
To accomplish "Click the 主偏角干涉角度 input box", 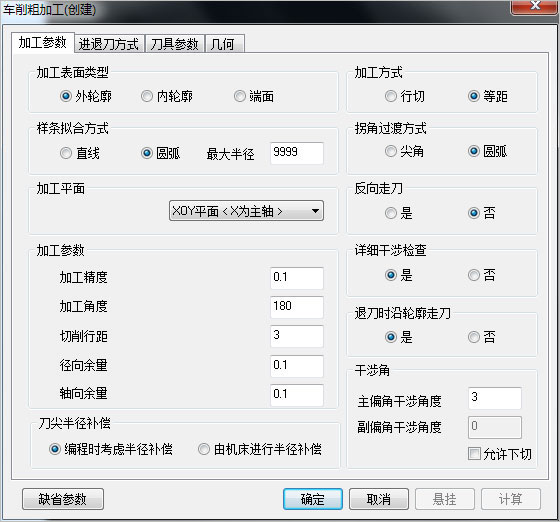I will (x=495, y=398).
